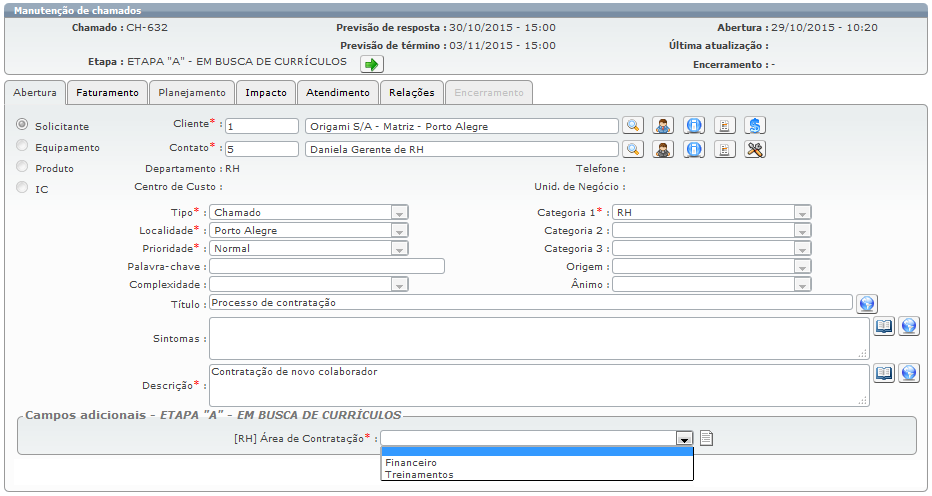932x496 pixels.
Task: Select the Equipamento radio button
Action: [22, 146]
